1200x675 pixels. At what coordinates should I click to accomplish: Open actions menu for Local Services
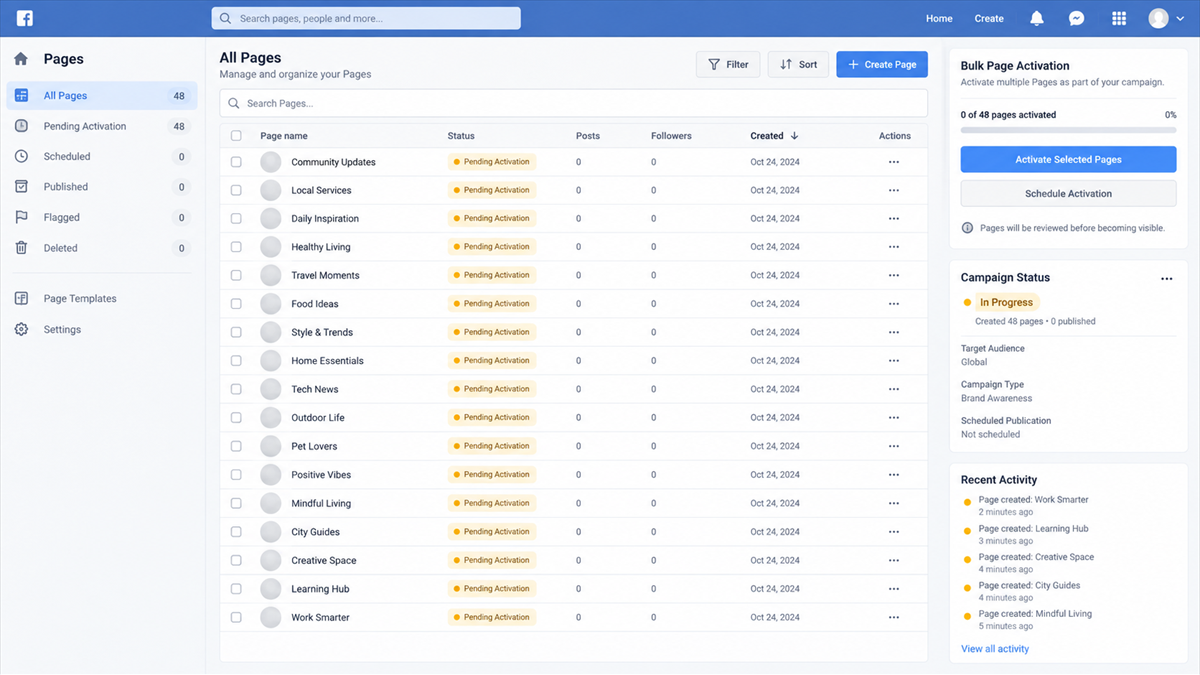point(894,190)
